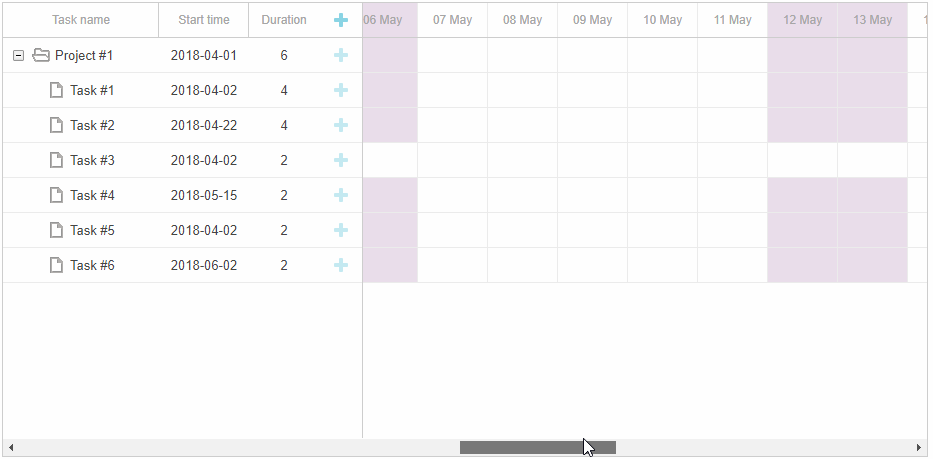This screenshot has height=459, width=933.
Task: Click the plus icon for Task #1
Action: pos(341,90)
